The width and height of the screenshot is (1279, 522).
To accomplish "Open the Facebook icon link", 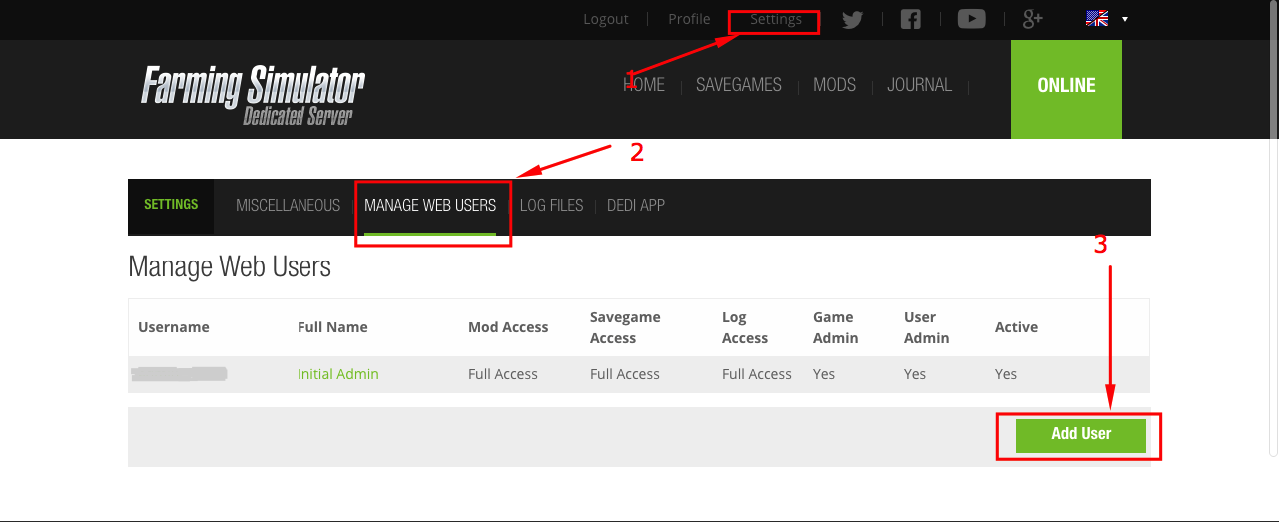I will pyautogui.click(x=910, y=20).
